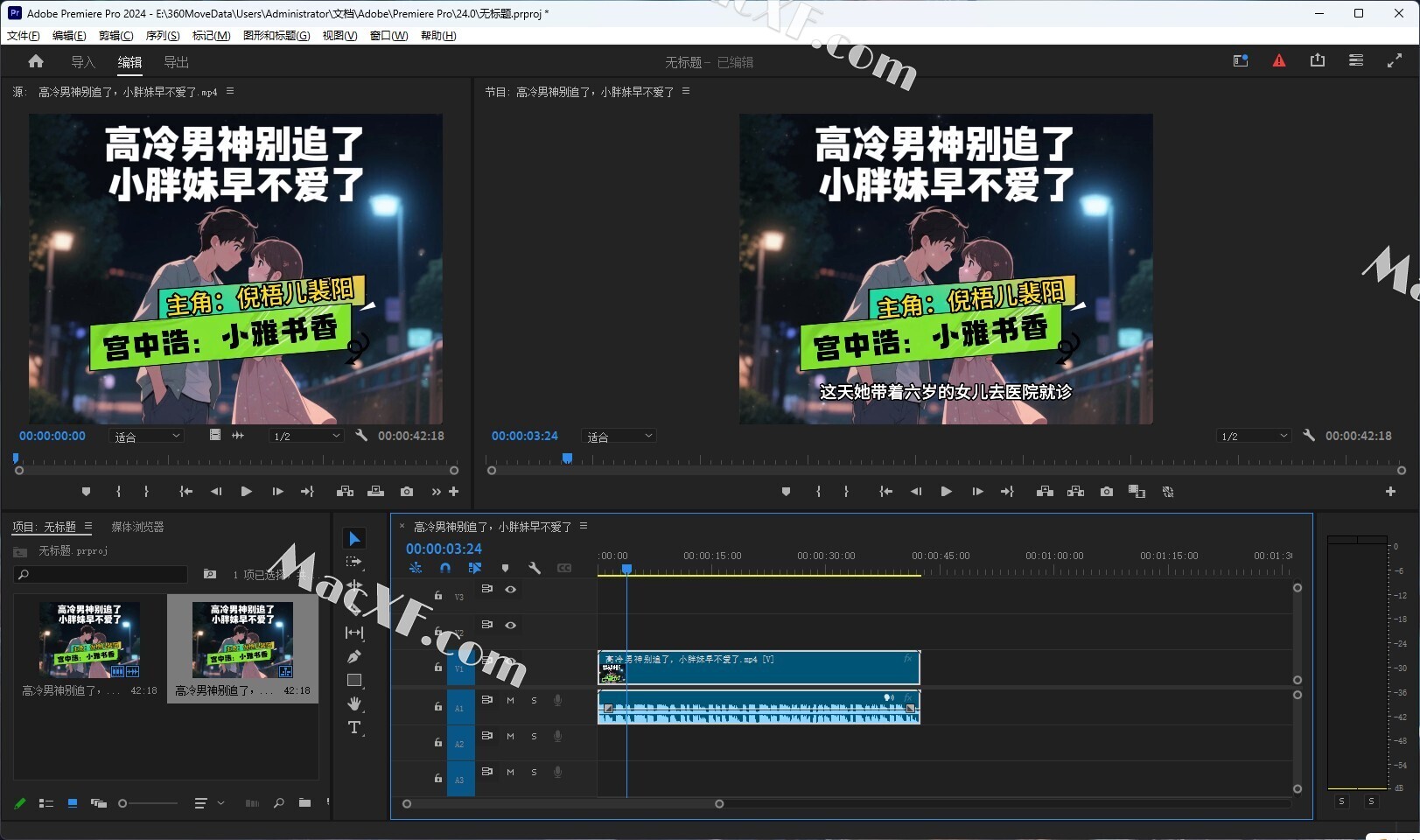Open timeline sequence panel menu
Screen dimensions: 1420x840
[x=584, y=526]
